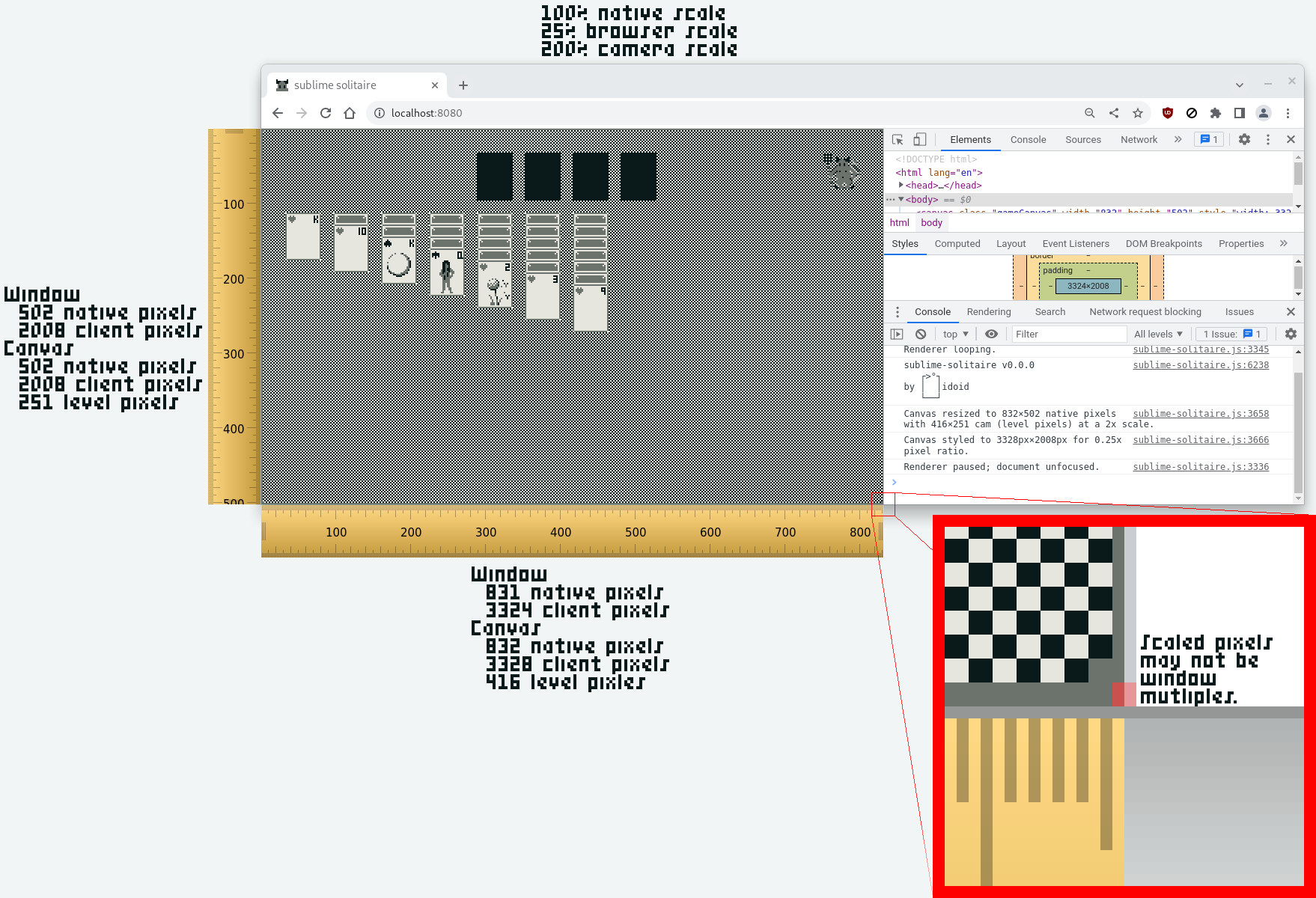Open the crossed-circle extension icon
This screenshot has height=898, width=1316.
point(1192,113)
